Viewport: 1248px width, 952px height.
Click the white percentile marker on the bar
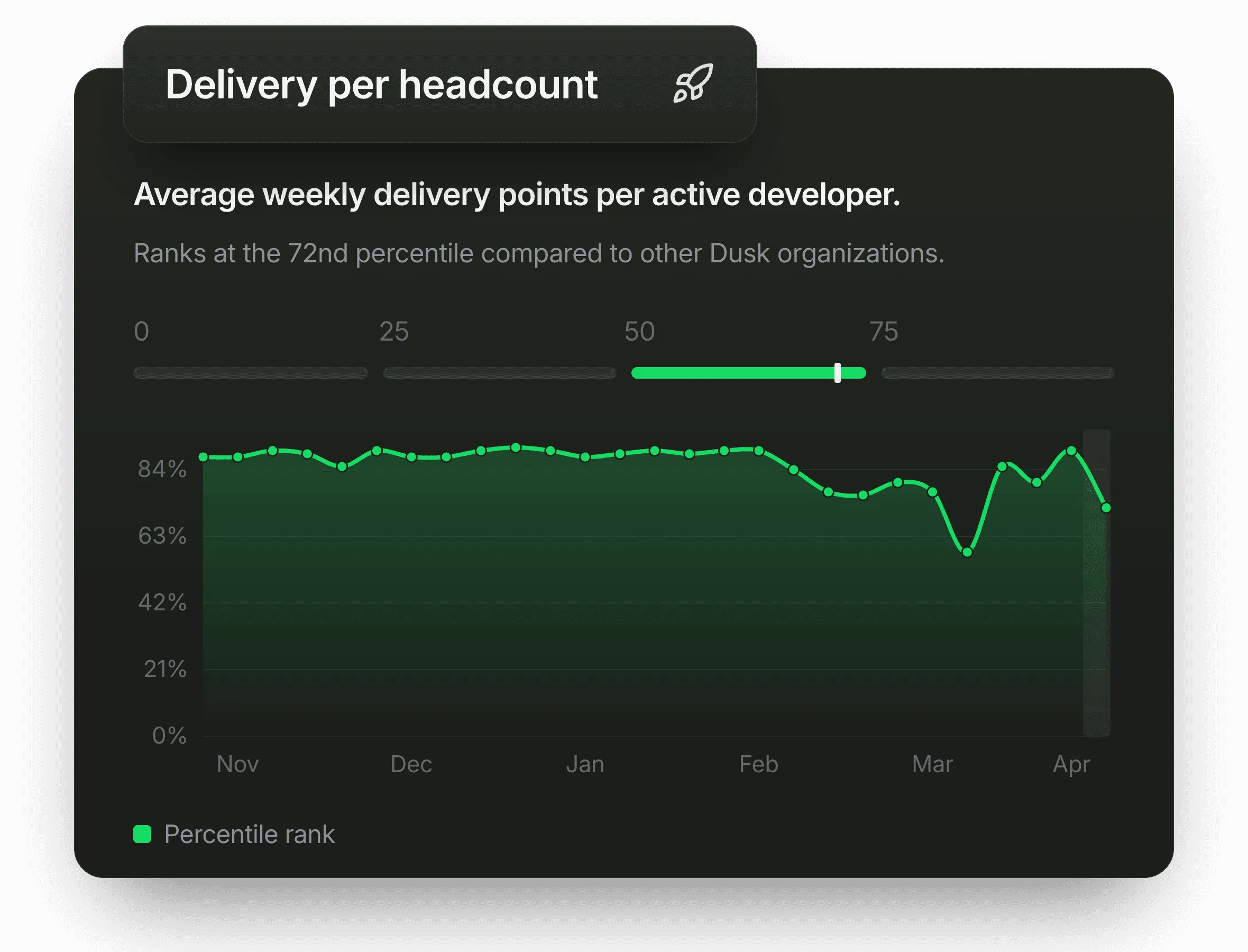click(837, 373)
